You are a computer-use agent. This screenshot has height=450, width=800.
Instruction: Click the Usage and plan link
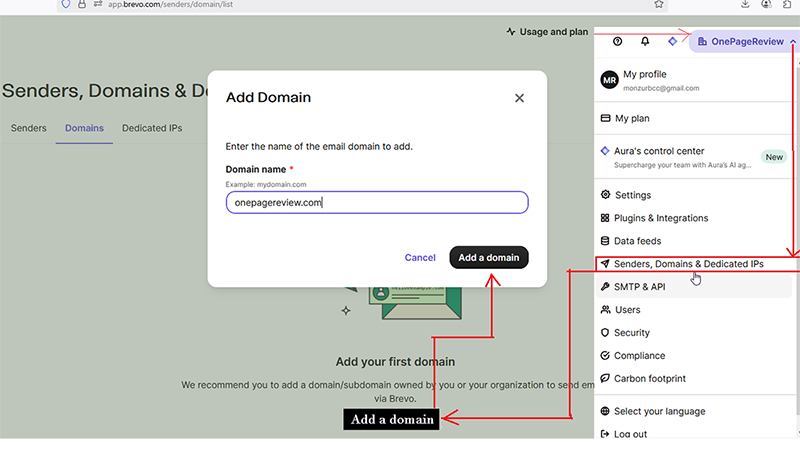pyautogui.click(x=547, y=32)
